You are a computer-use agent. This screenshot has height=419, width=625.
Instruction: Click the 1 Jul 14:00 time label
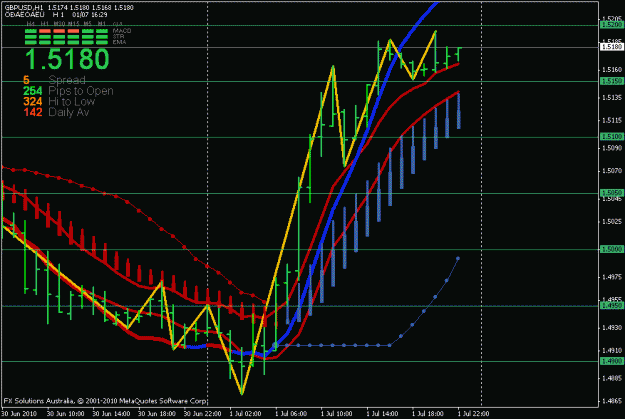[x=382, y=414]
